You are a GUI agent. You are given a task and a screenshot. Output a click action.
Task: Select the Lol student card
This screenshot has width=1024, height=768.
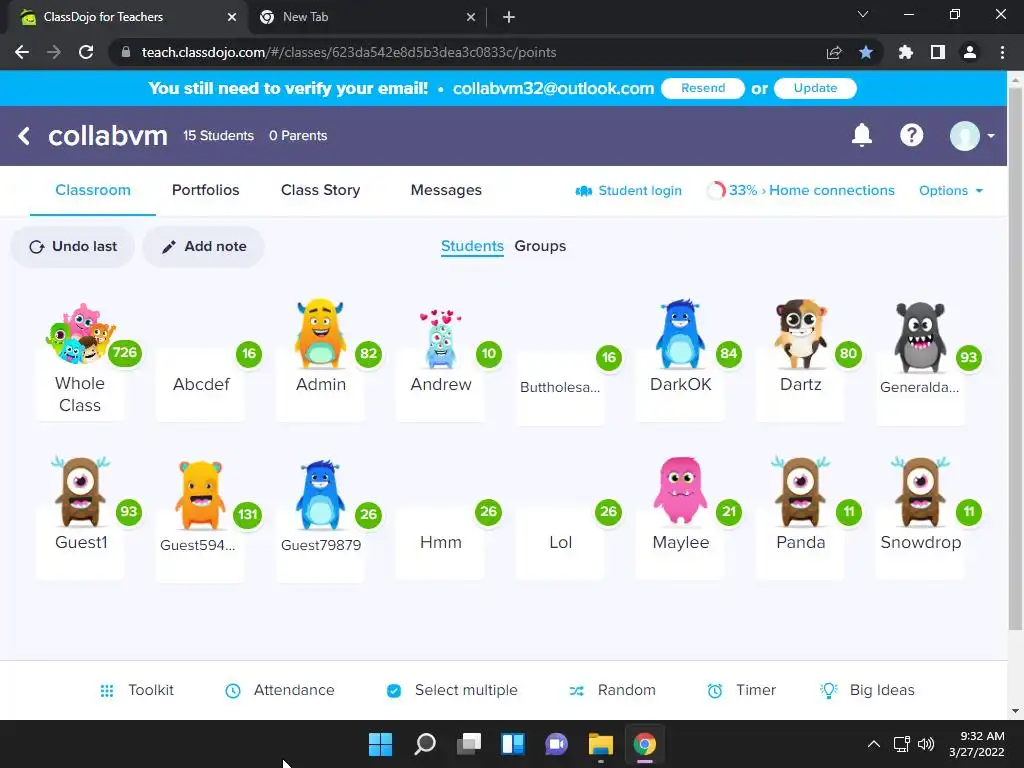point(560,542)
